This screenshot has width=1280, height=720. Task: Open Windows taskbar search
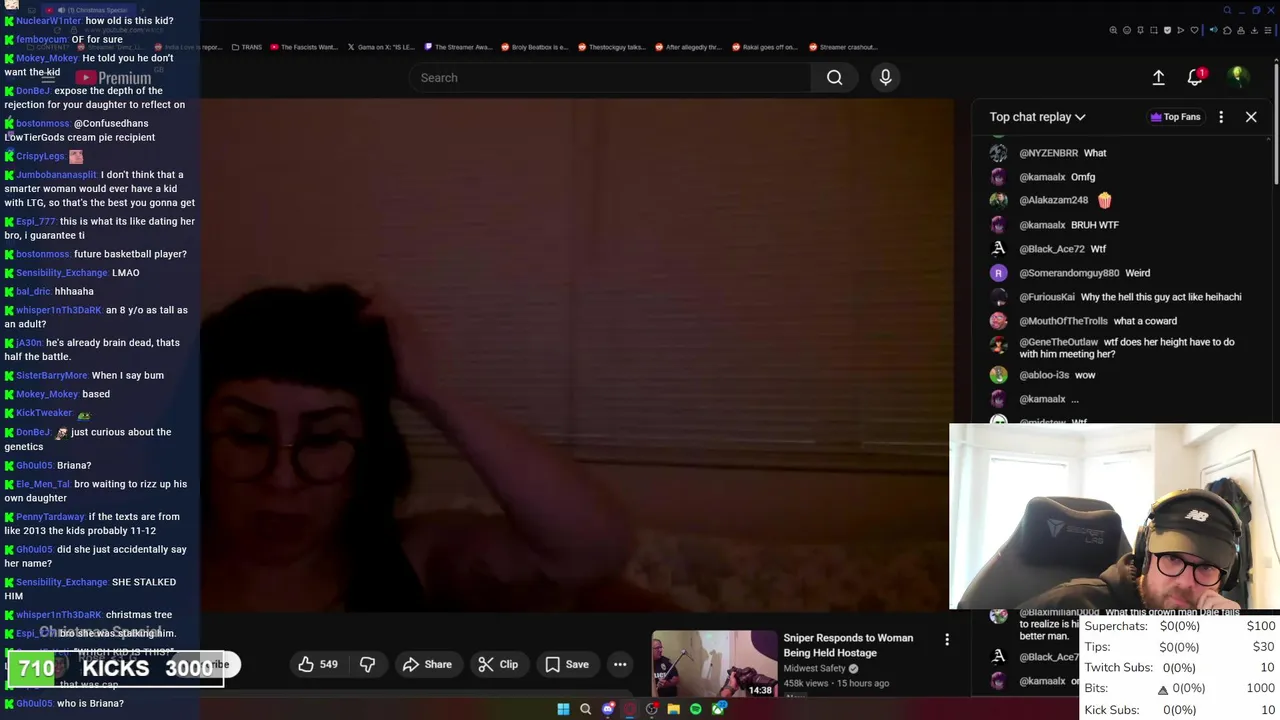[x=585, y=709]
